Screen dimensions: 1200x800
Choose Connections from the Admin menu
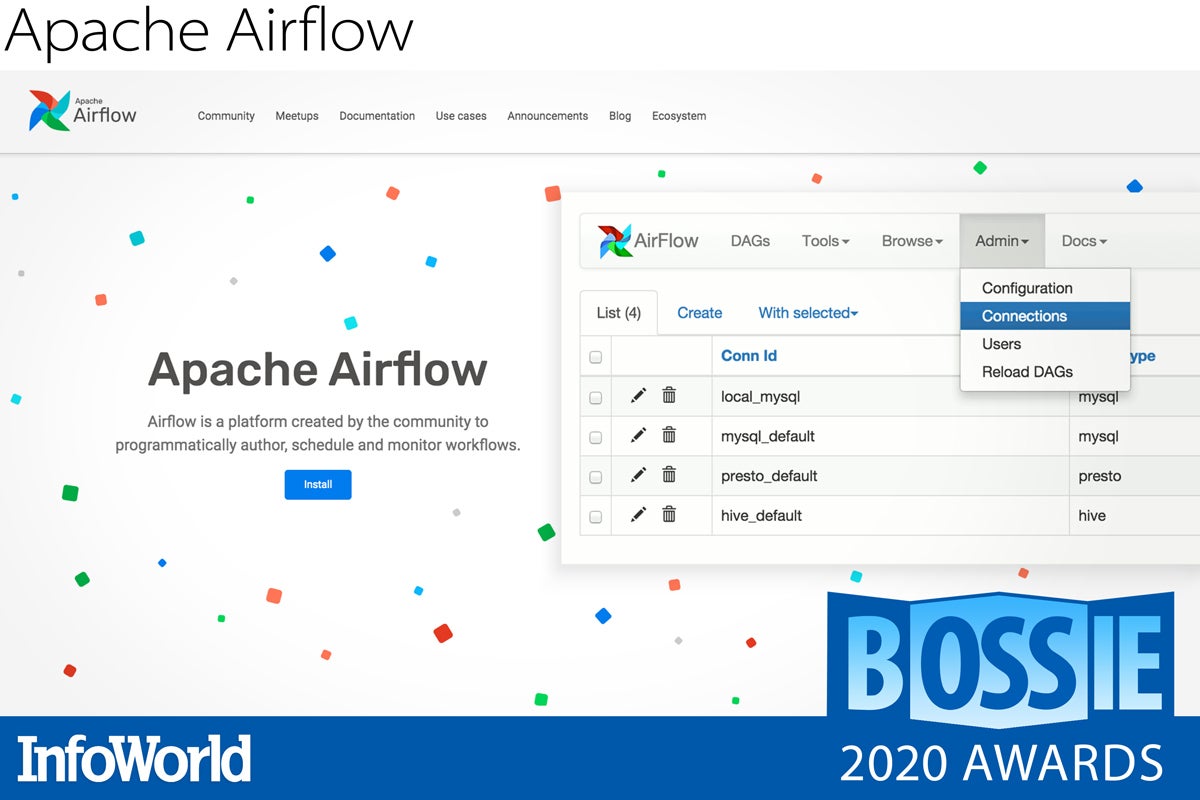tap(1045, 316)
